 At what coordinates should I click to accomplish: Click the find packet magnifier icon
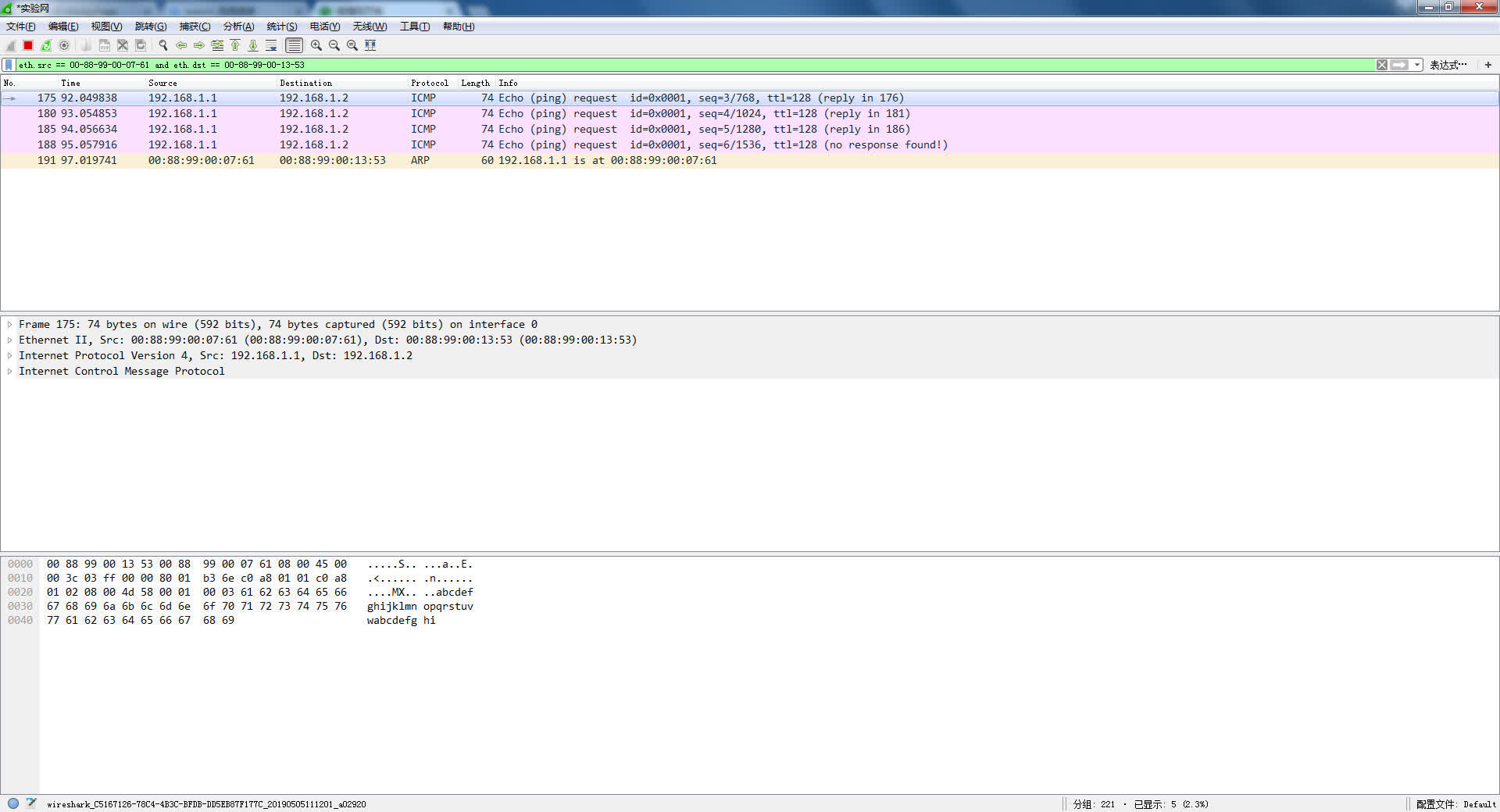coord(163,45)
